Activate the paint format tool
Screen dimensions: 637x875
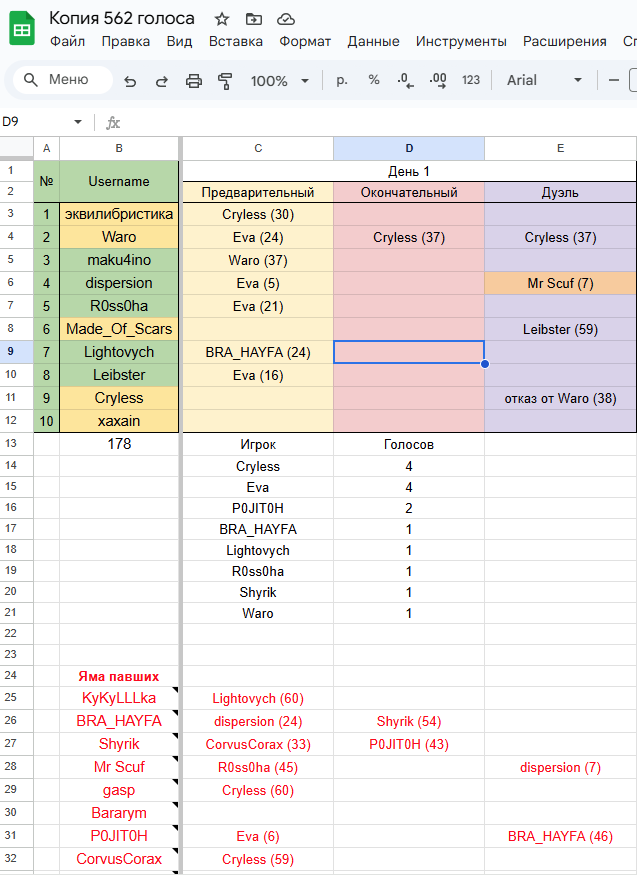click(x=225, y=81)
